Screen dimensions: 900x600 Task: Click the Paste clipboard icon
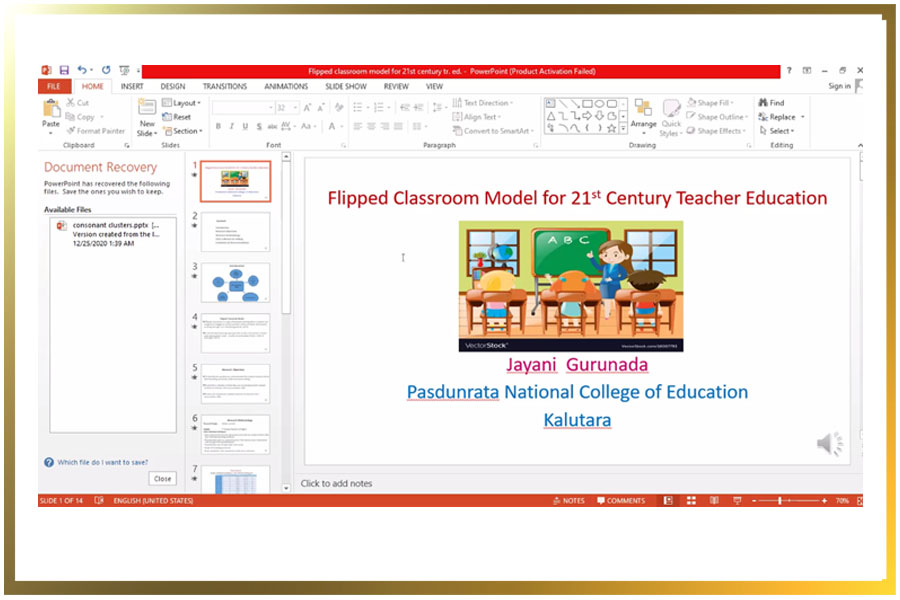(51, 108)
